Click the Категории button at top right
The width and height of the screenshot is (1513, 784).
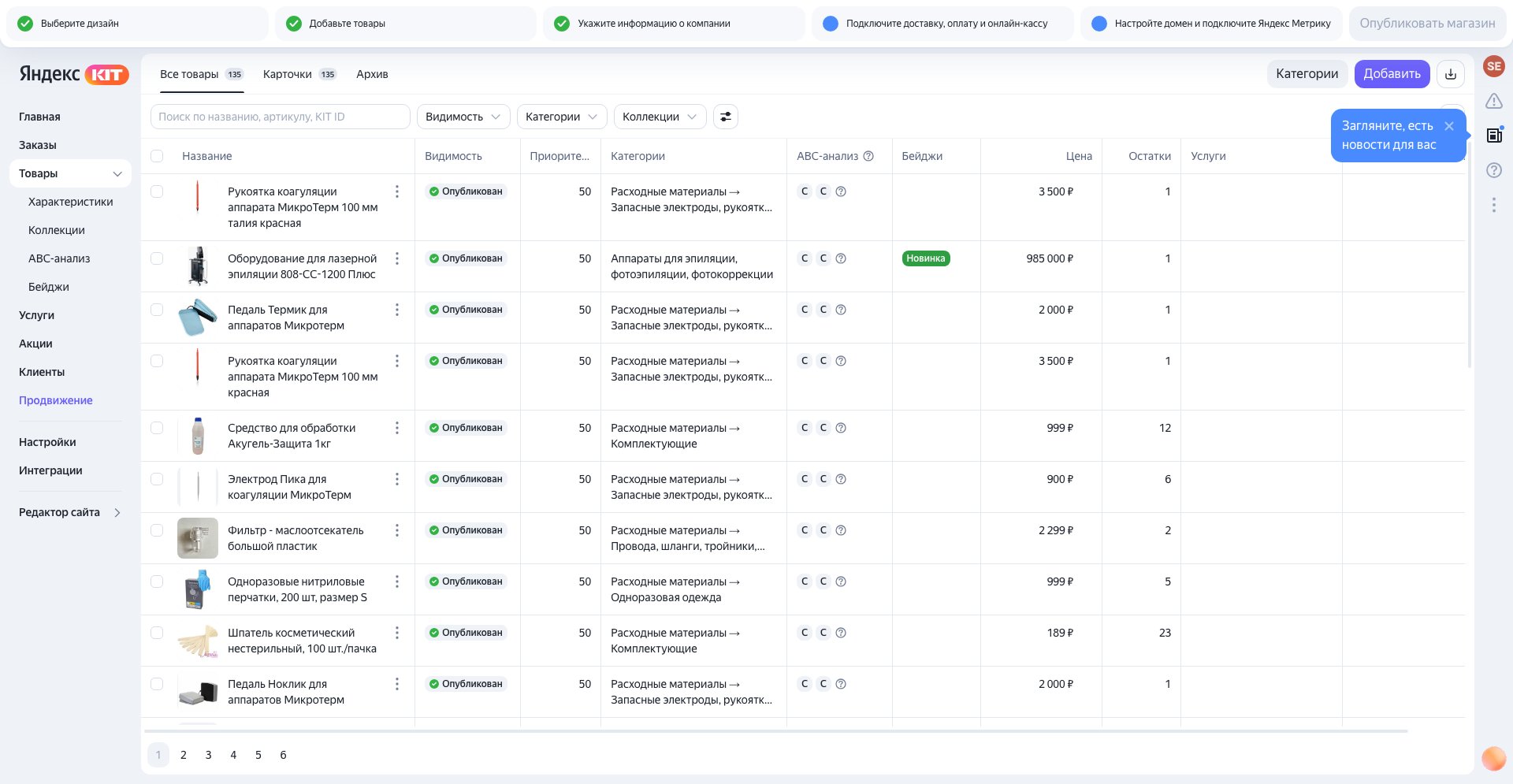(1307, 74)
